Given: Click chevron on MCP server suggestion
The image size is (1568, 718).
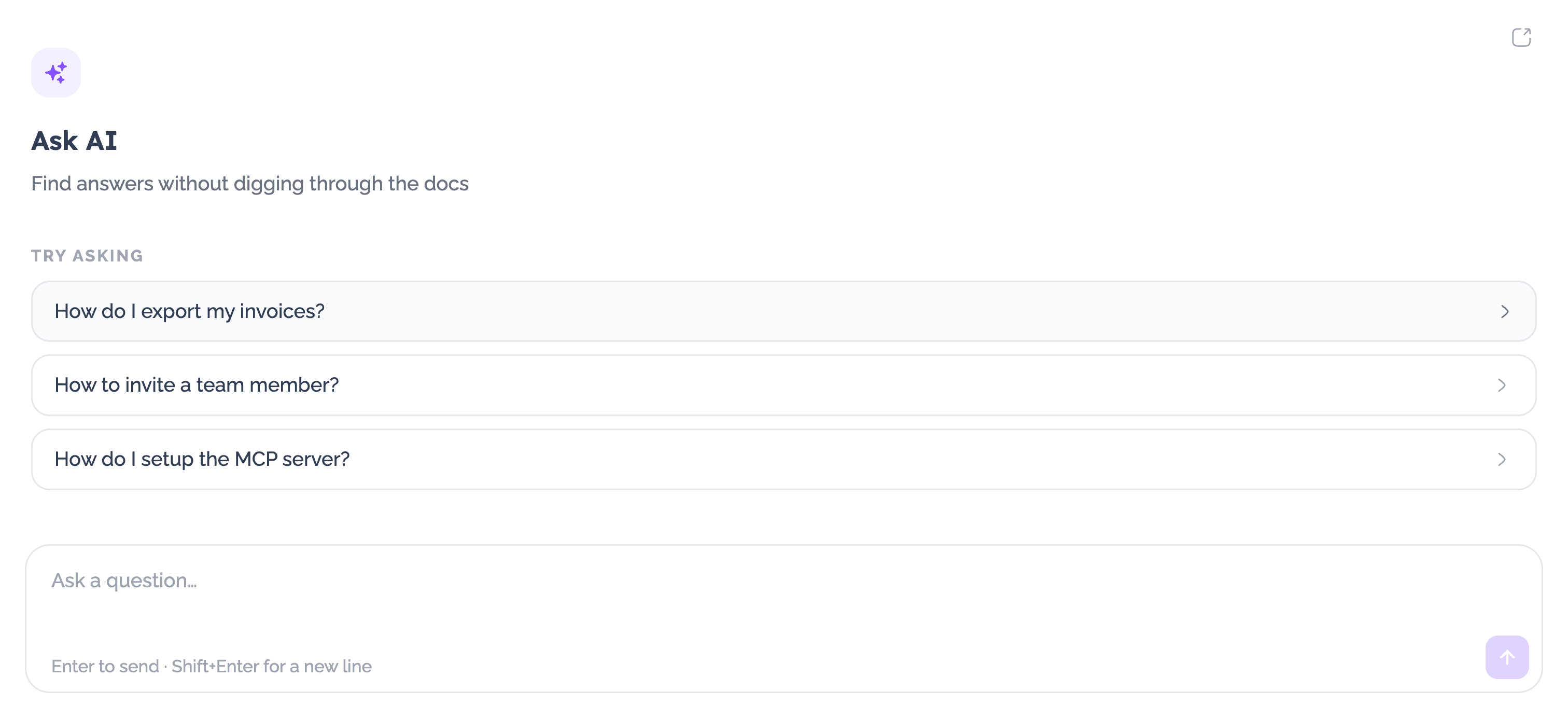Looking at the screenshot, I should 1502,459.
